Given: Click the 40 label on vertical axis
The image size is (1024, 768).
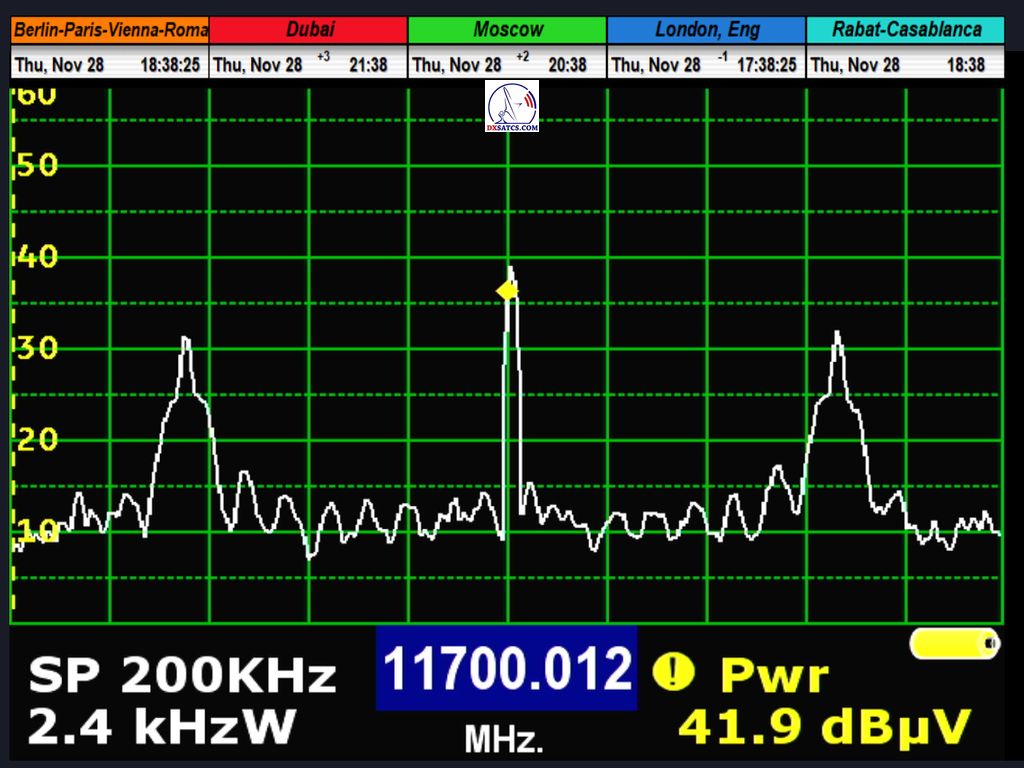Looking at the screenshot, I should (x=37, y=257).
